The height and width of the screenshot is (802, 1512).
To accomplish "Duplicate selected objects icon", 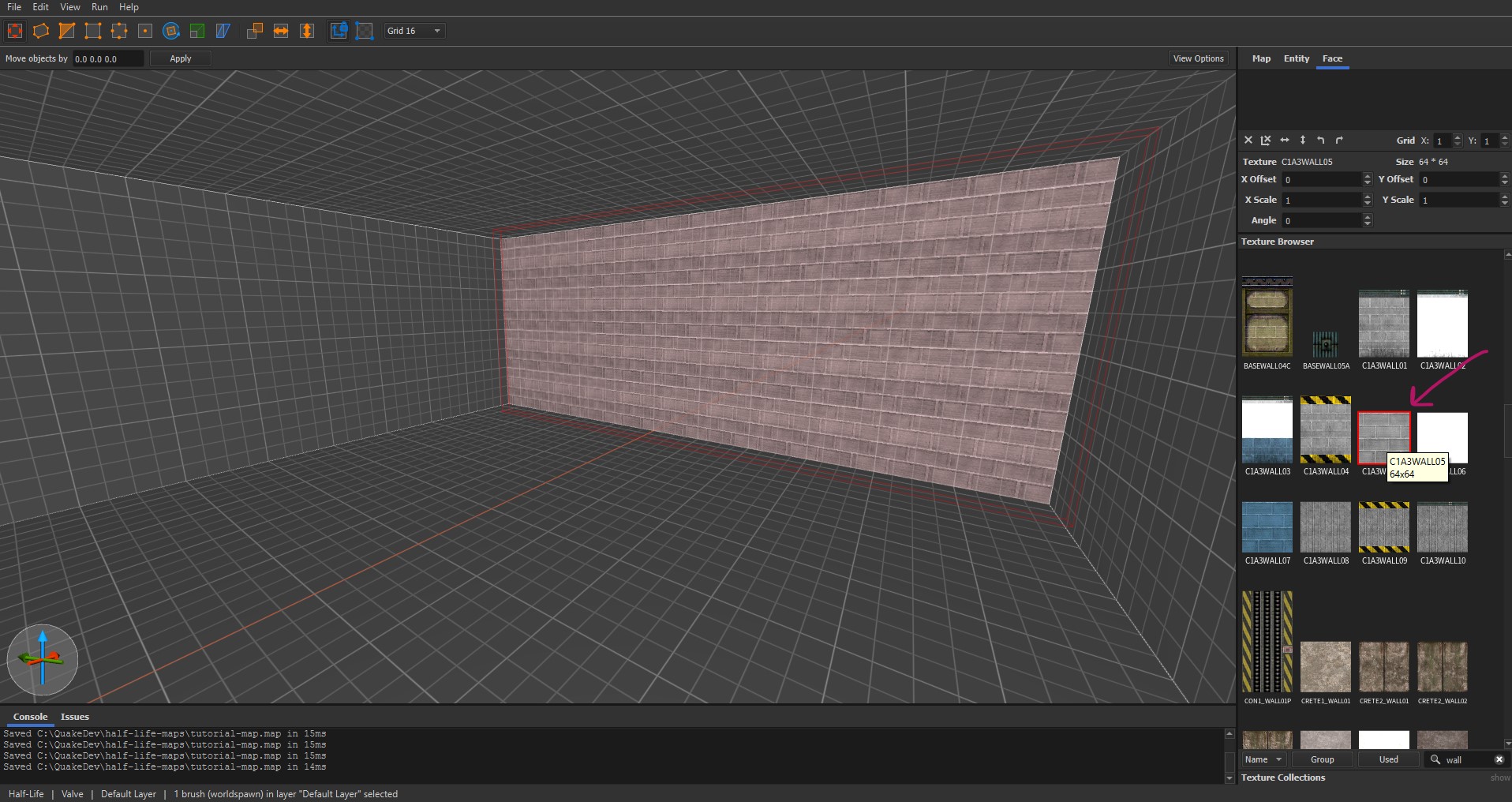I will tap(255, 31).
